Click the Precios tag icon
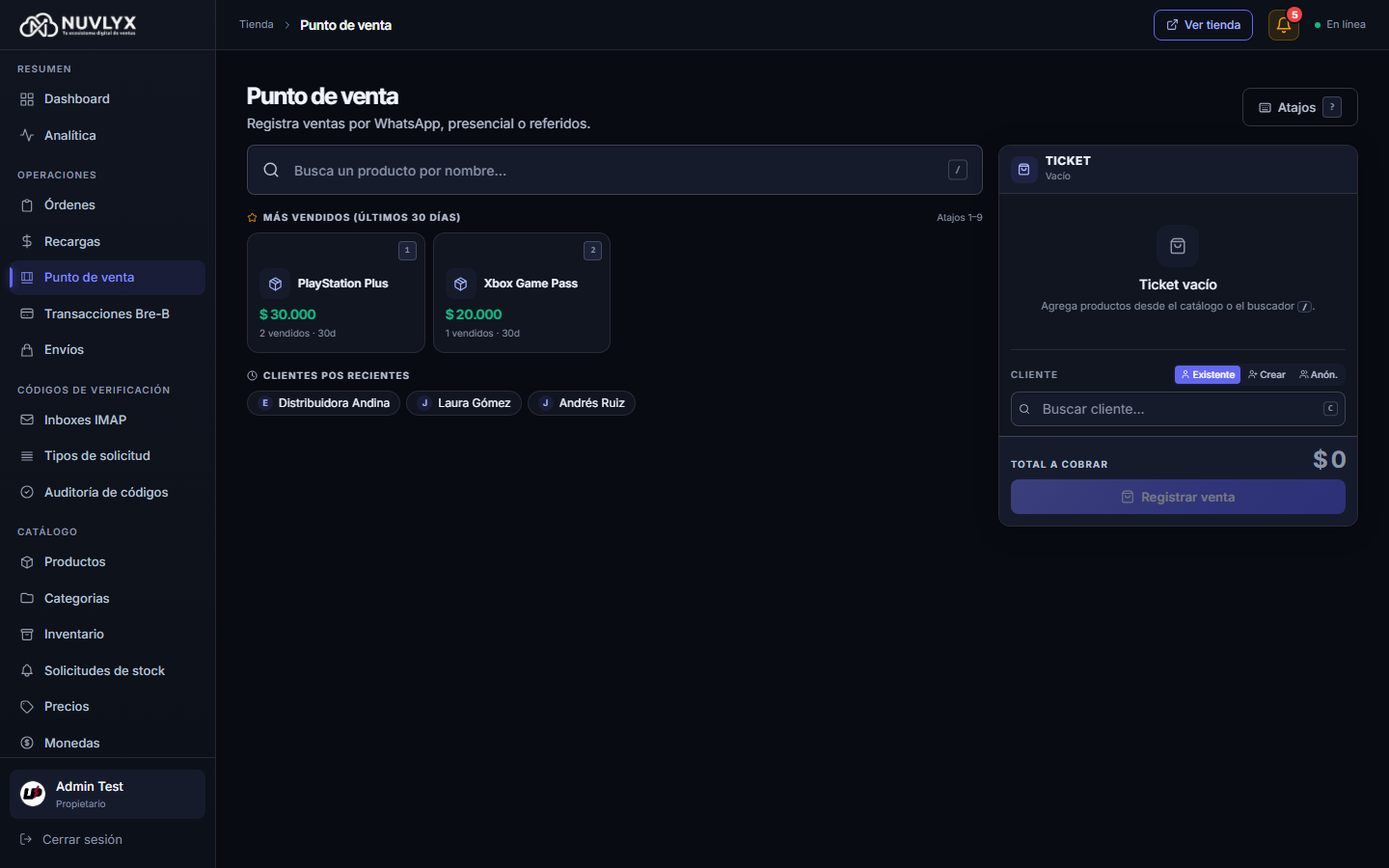Image resolution: width=1389 pixels, height=868 pixels. point(27,707)
